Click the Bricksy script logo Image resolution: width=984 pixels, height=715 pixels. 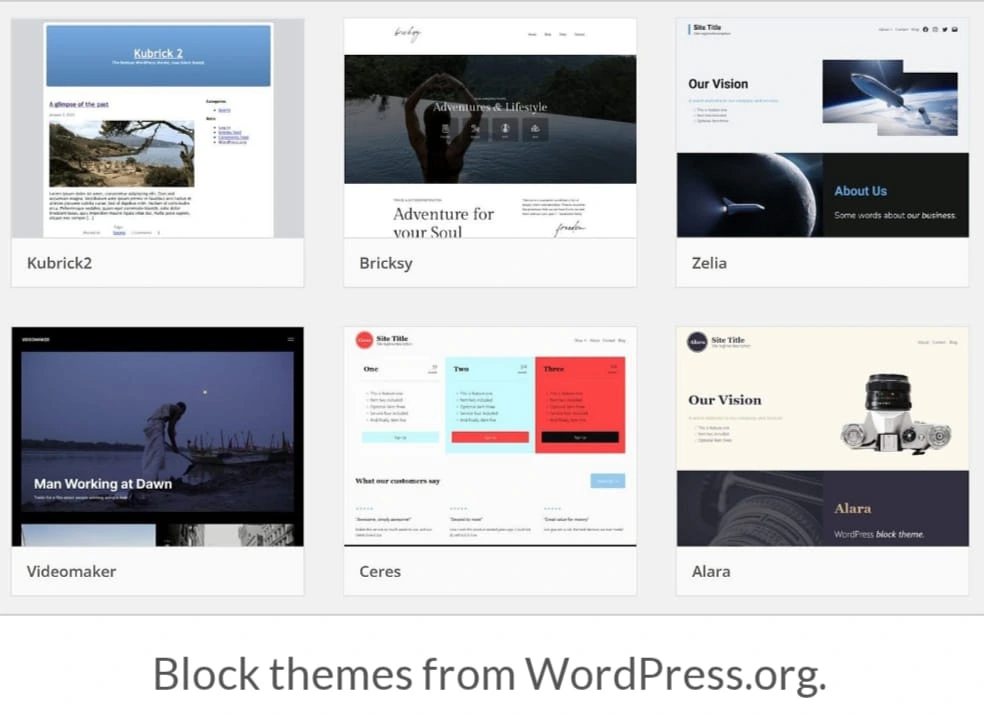(407, 34)
